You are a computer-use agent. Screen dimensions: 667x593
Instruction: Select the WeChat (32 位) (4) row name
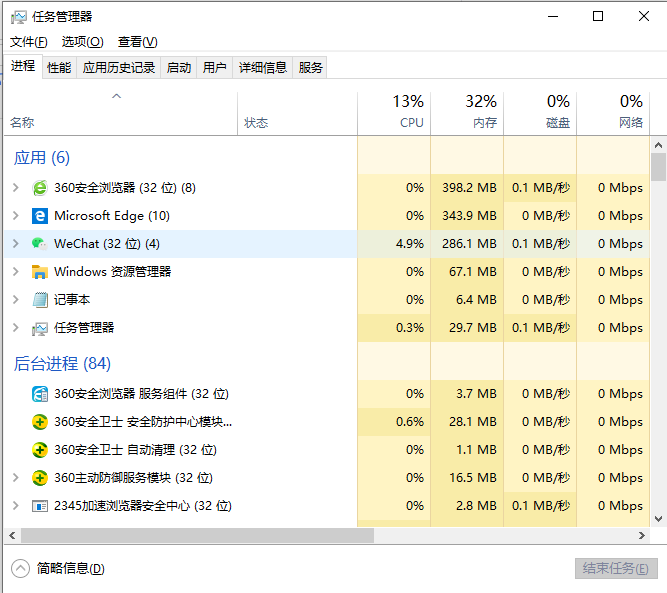point(107,244)
